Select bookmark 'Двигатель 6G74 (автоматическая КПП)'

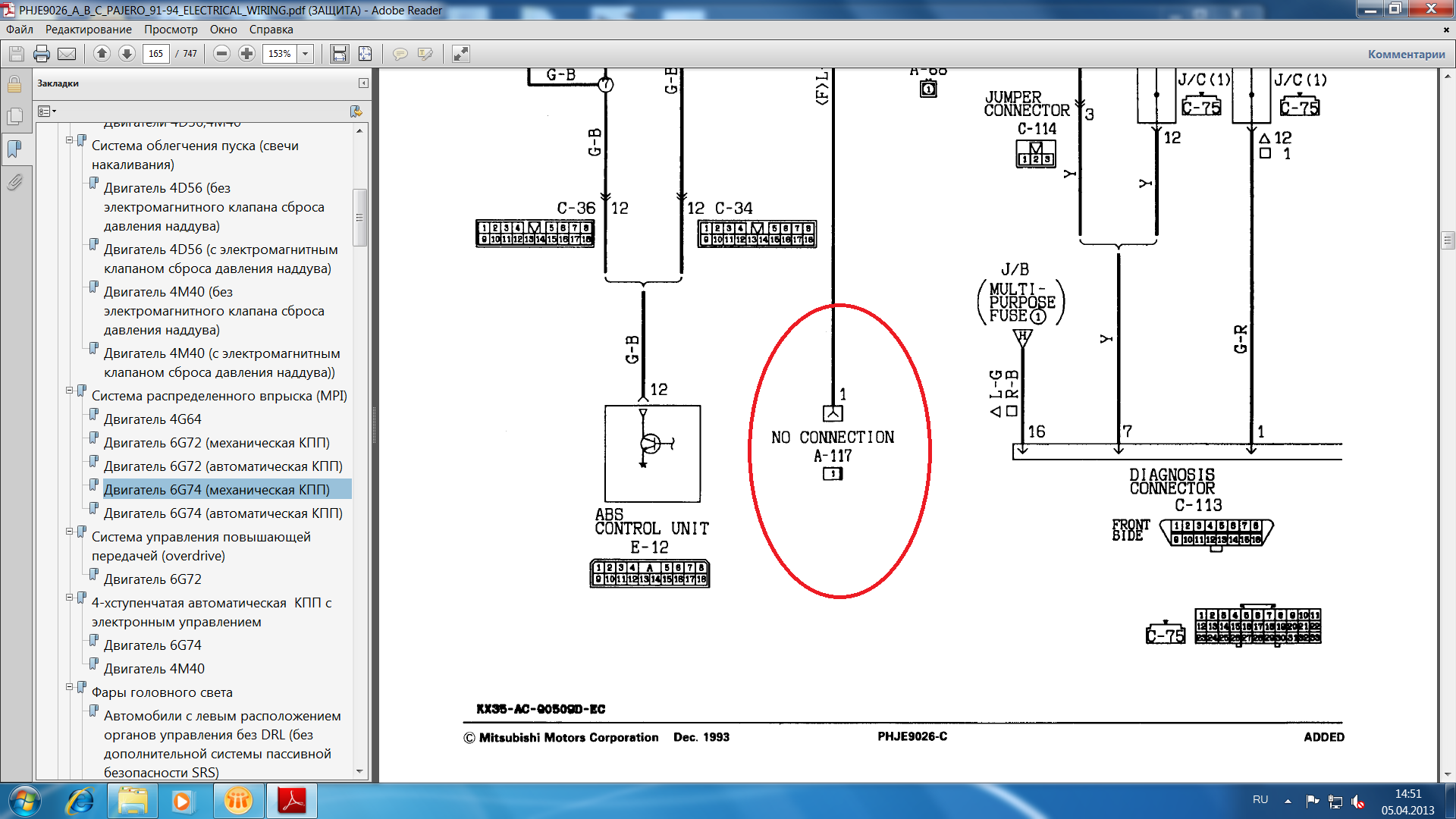pyautogui.click(x=223, y=513)
